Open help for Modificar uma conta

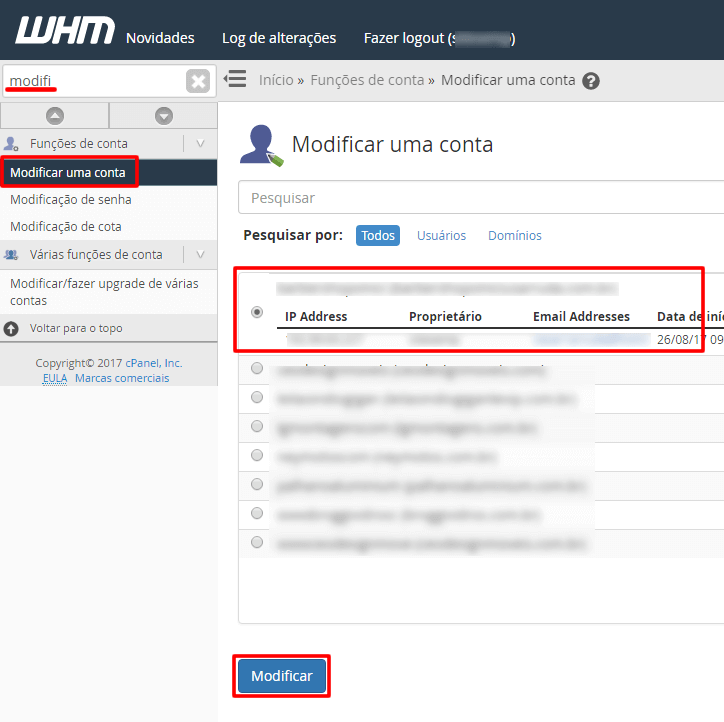coord(591,81)
